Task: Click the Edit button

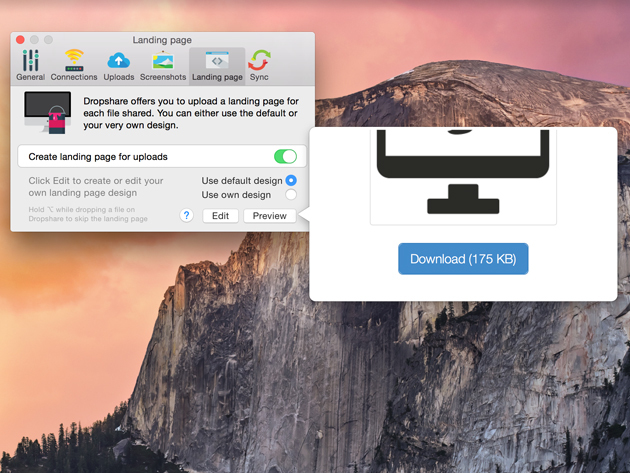Action: pos(220,216)
